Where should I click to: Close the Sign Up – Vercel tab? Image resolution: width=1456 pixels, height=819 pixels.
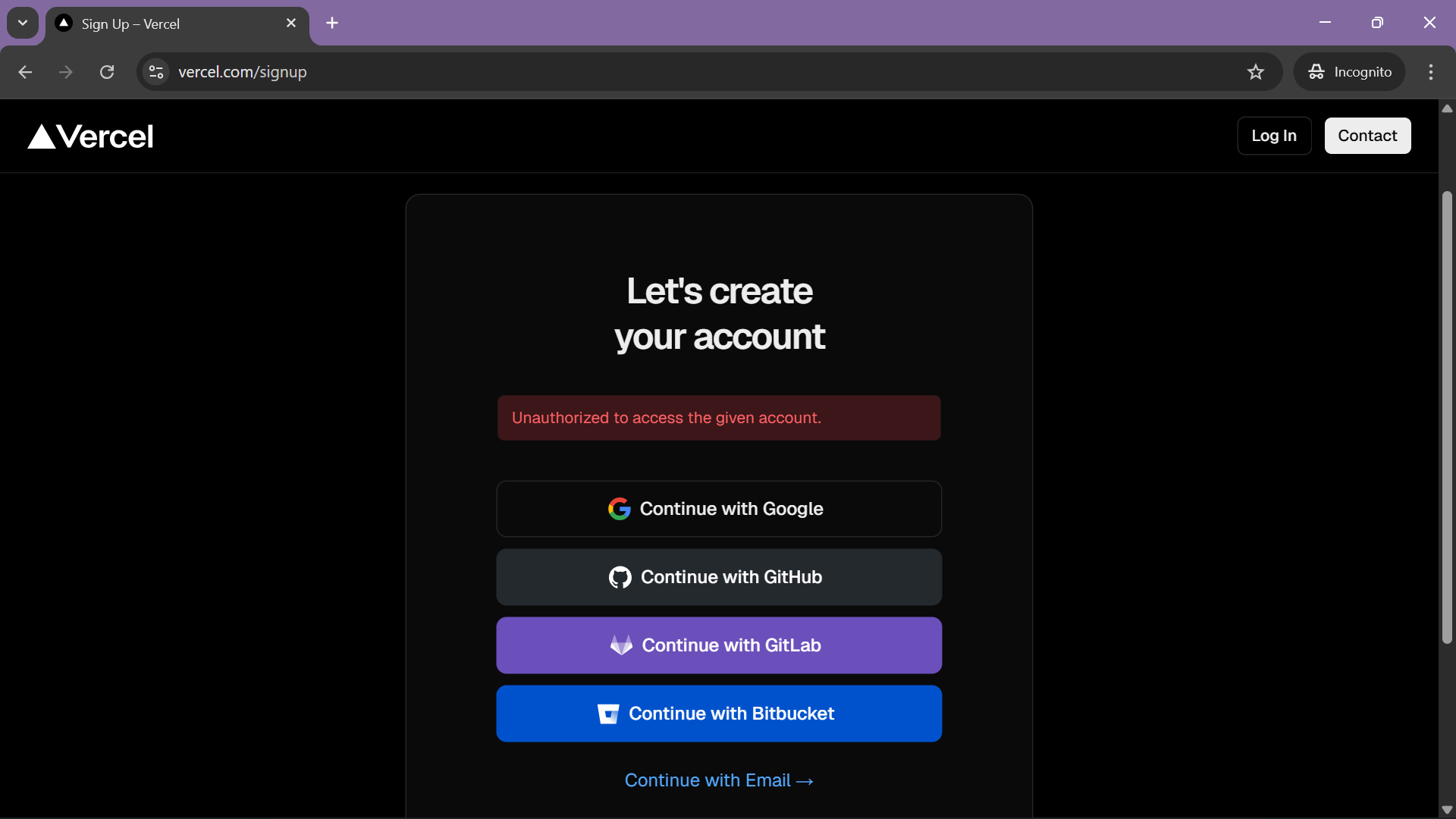291,23
